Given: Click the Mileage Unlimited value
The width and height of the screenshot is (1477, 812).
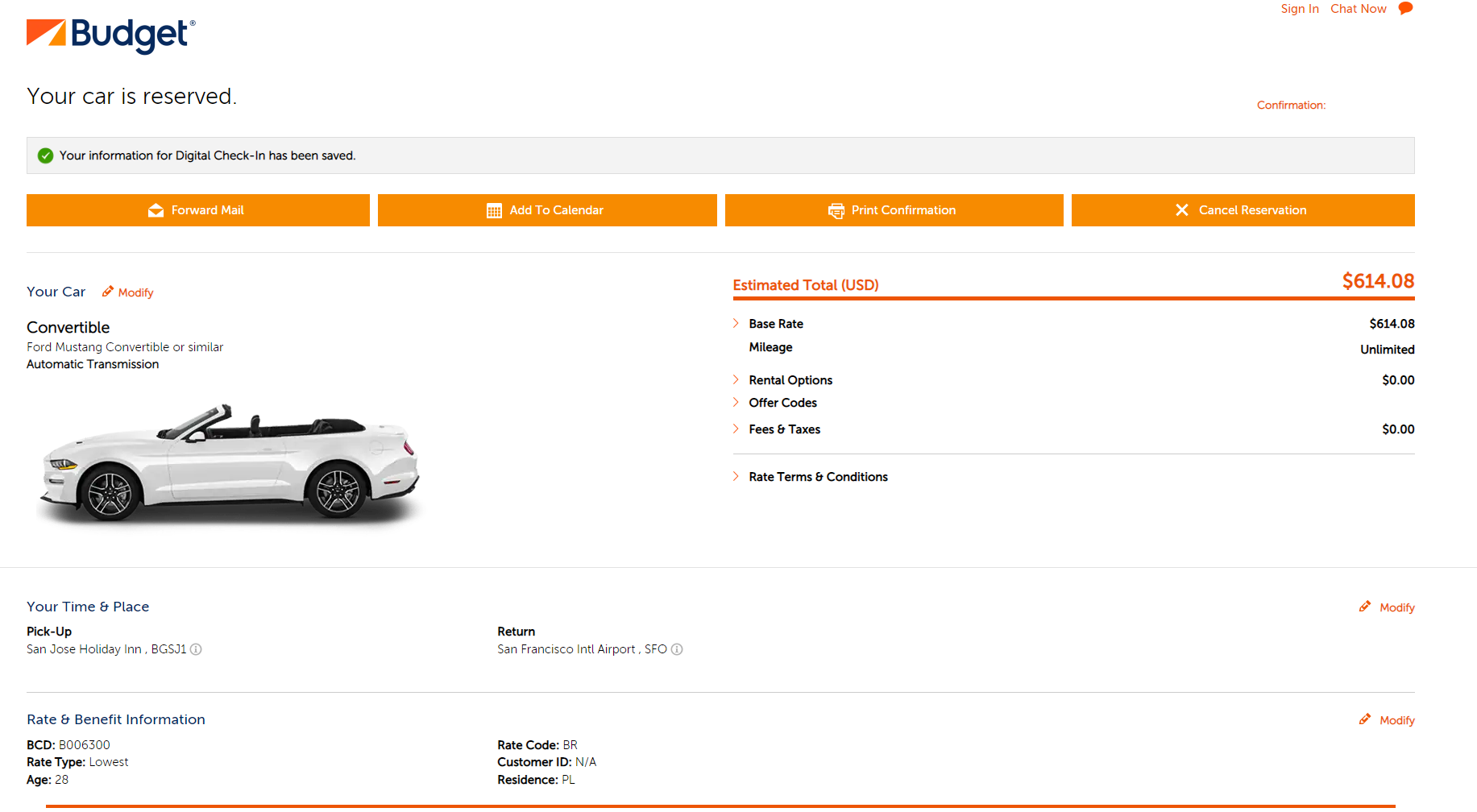Looking at the screenshot, I should [x=1387, y=350].
